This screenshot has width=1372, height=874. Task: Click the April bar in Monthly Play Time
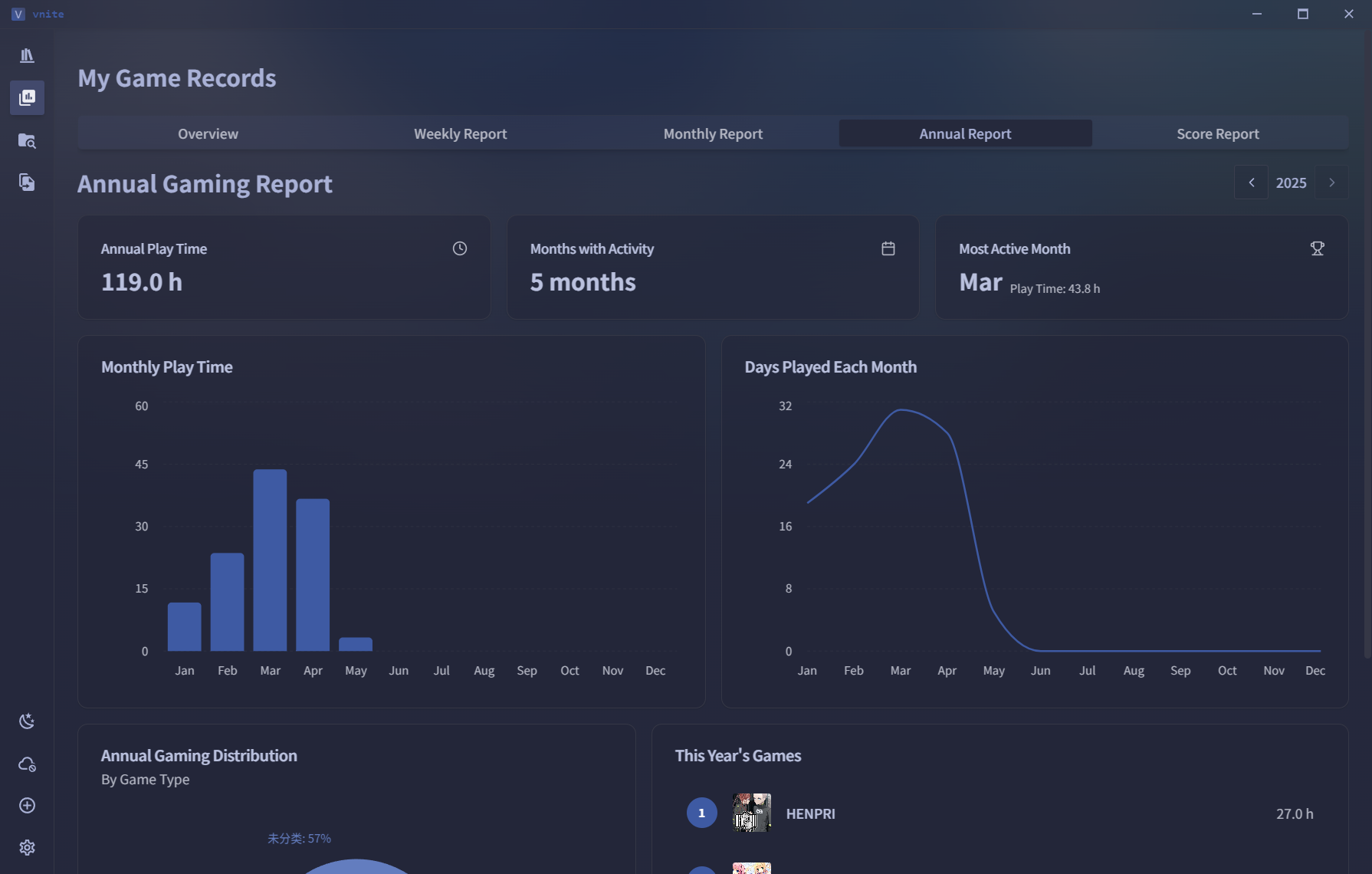(x=313, y=575)
